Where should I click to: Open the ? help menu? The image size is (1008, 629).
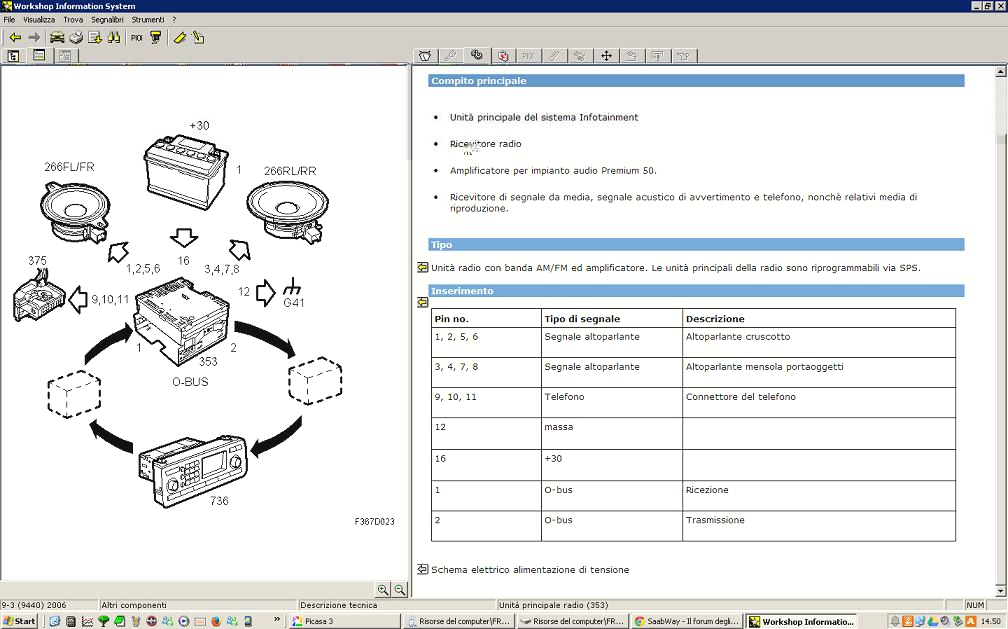[174, 20]
